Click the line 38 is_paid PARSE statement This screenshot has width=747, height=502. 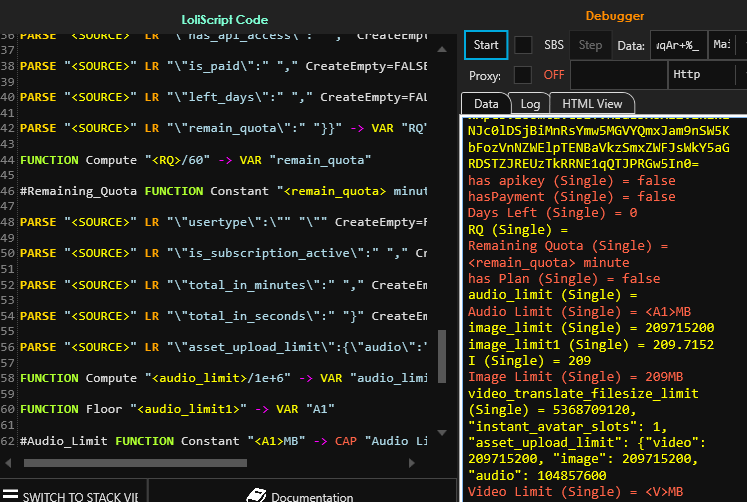click(x=223, y=66)
